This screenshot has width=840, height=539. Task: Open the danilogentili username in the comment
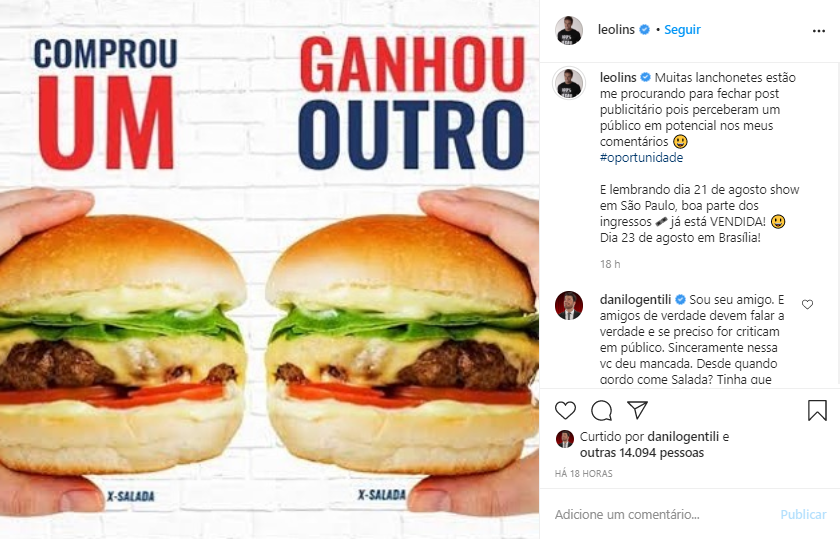coord(635,300)
